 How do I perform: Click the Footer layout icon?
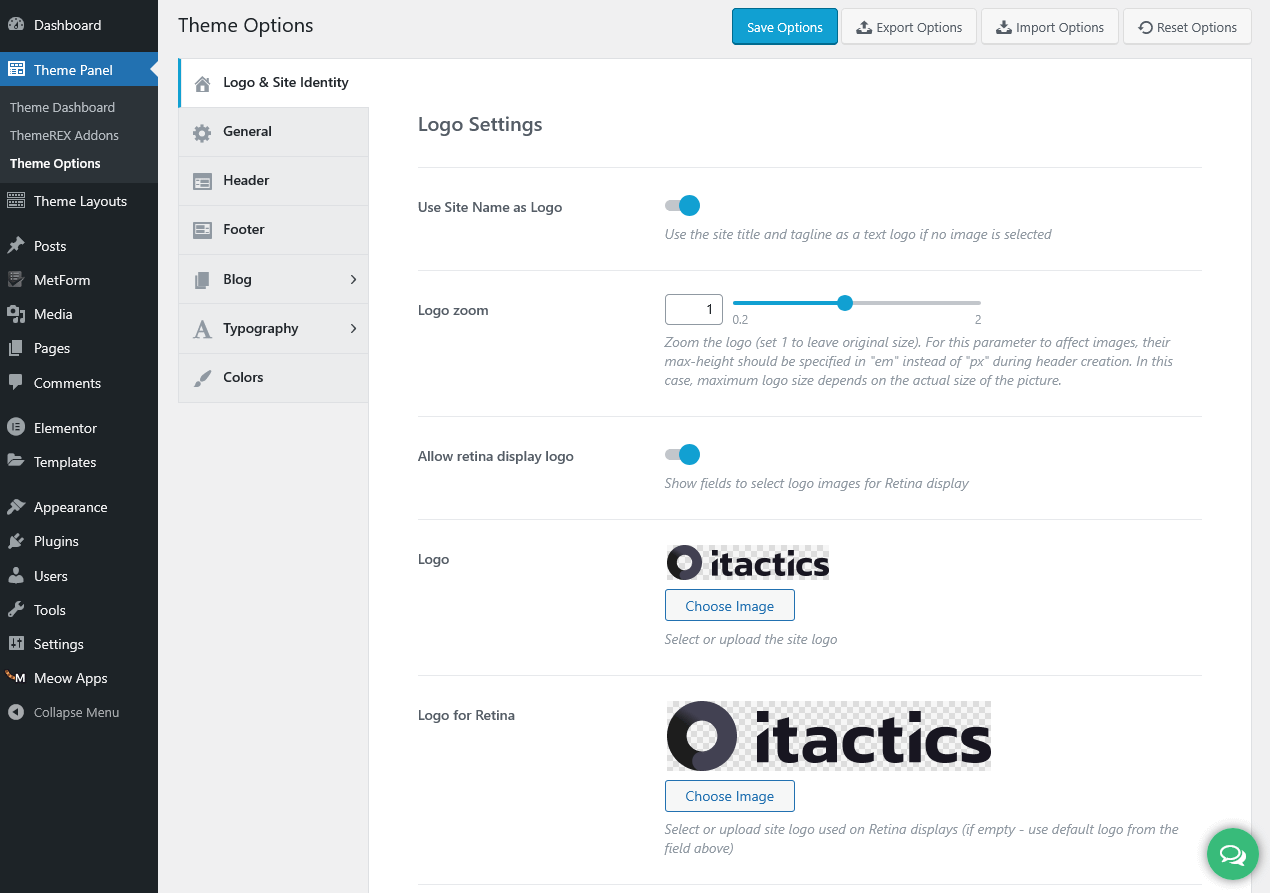[x=202, y=231]
